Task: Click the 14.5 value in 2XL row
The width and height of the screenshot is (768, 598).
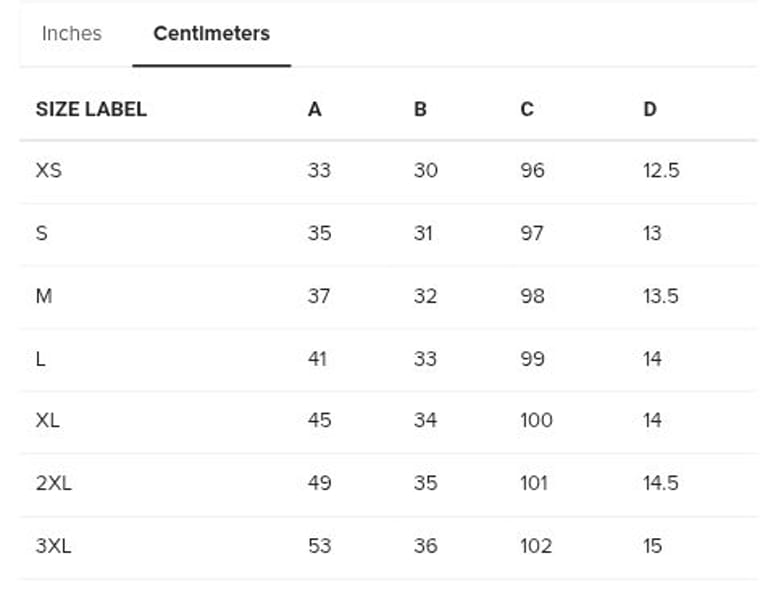Action: (x=661, y=484)
